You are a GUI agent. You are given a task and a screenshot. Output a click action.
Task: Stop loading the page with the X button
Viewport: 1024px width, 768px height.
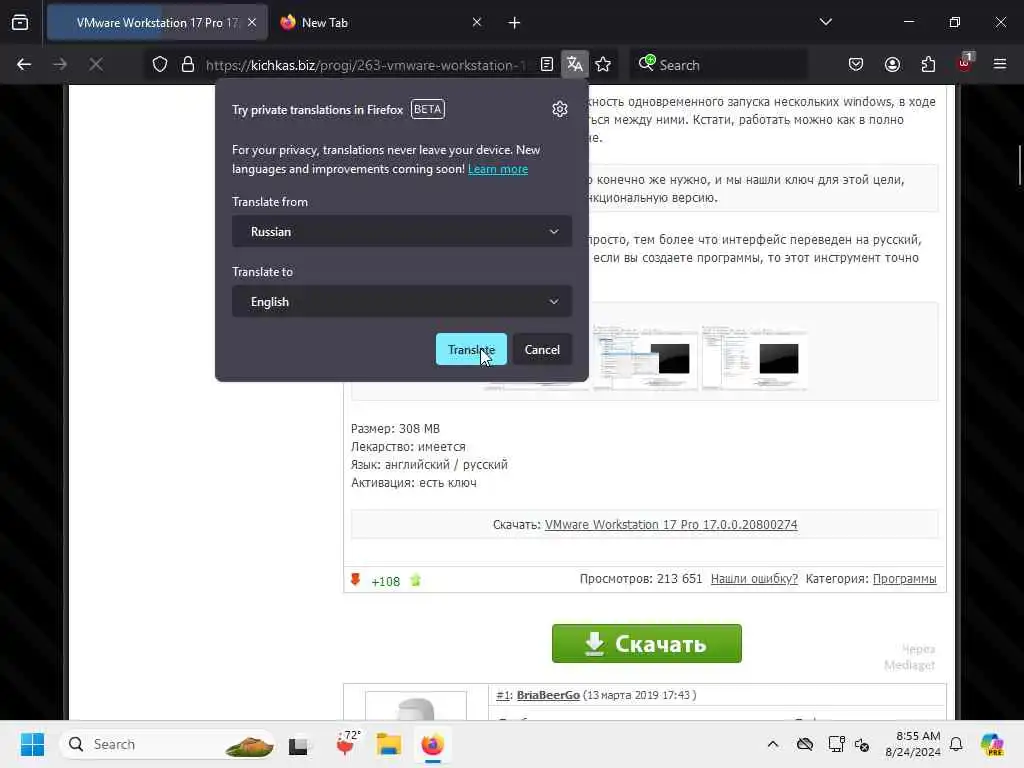[x=96, y=65]
